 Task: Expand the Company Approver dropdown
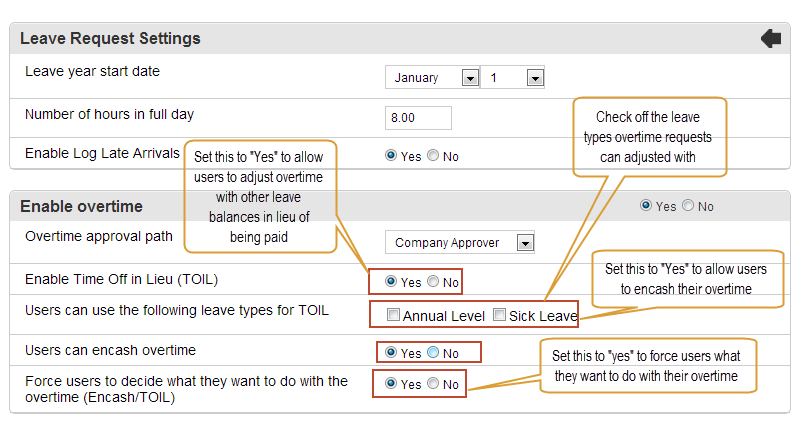[460, 243]
